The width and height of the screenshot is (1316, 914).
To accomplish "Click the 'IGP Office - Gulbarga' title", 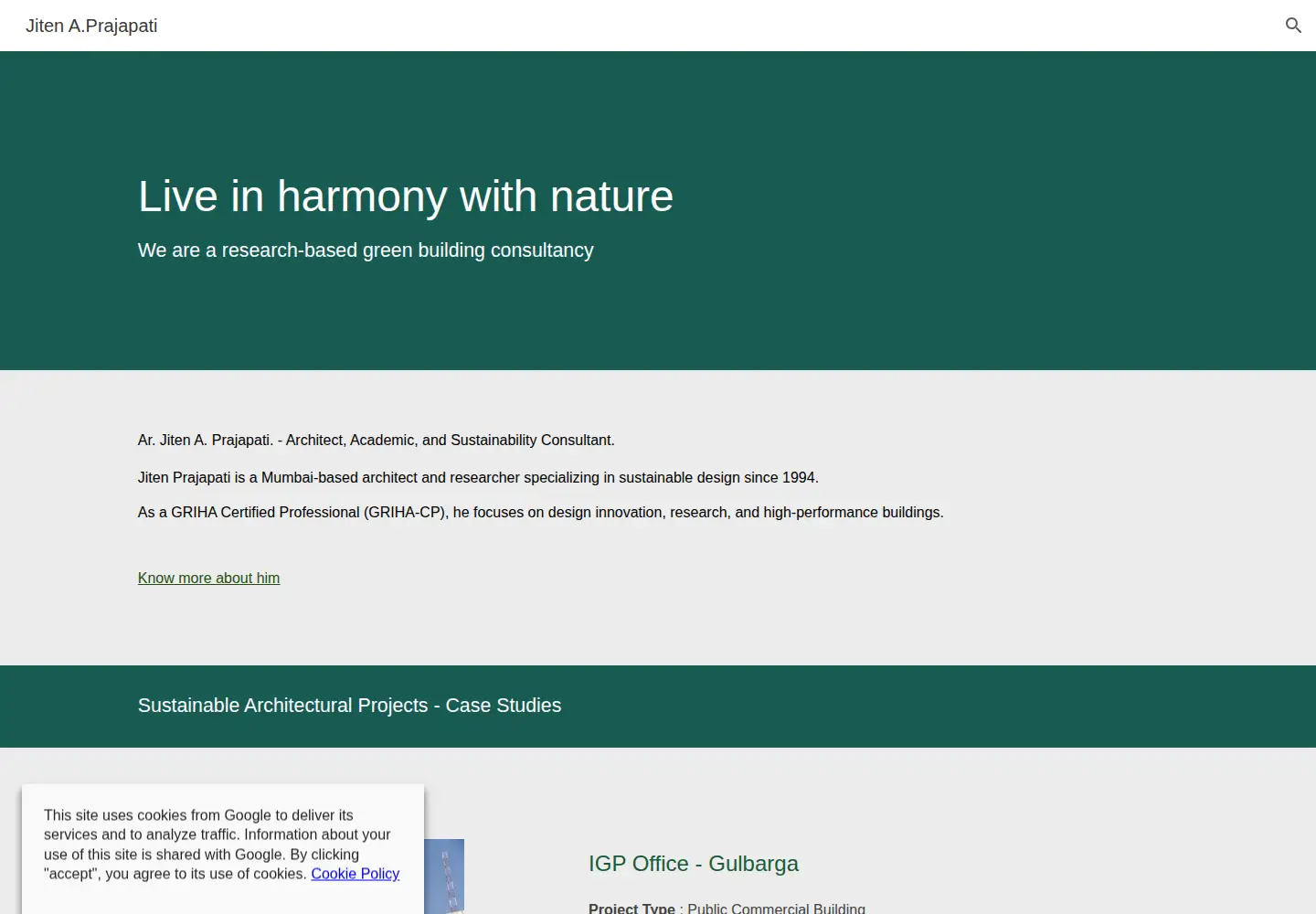I will (694, 864).
